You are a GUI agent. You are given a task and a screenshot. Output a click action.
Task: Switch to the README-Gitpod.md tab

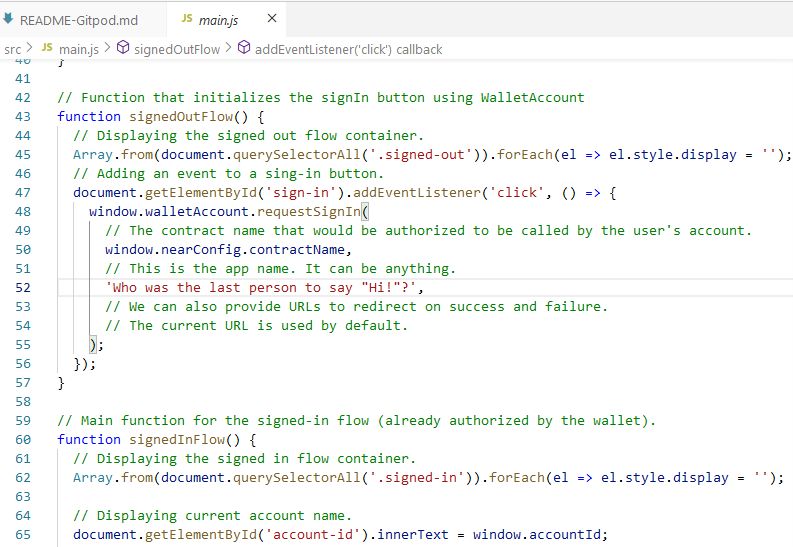(x=78, y=20)
